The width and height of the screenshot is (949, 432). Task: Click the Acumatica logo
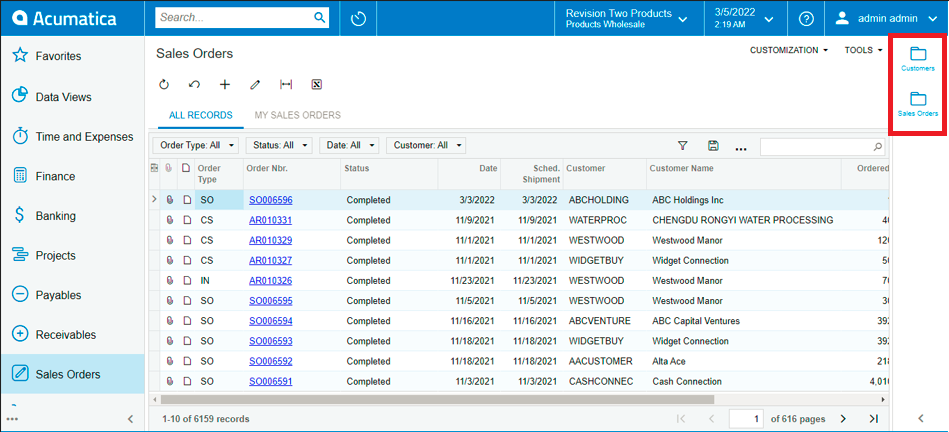(65, 19)
